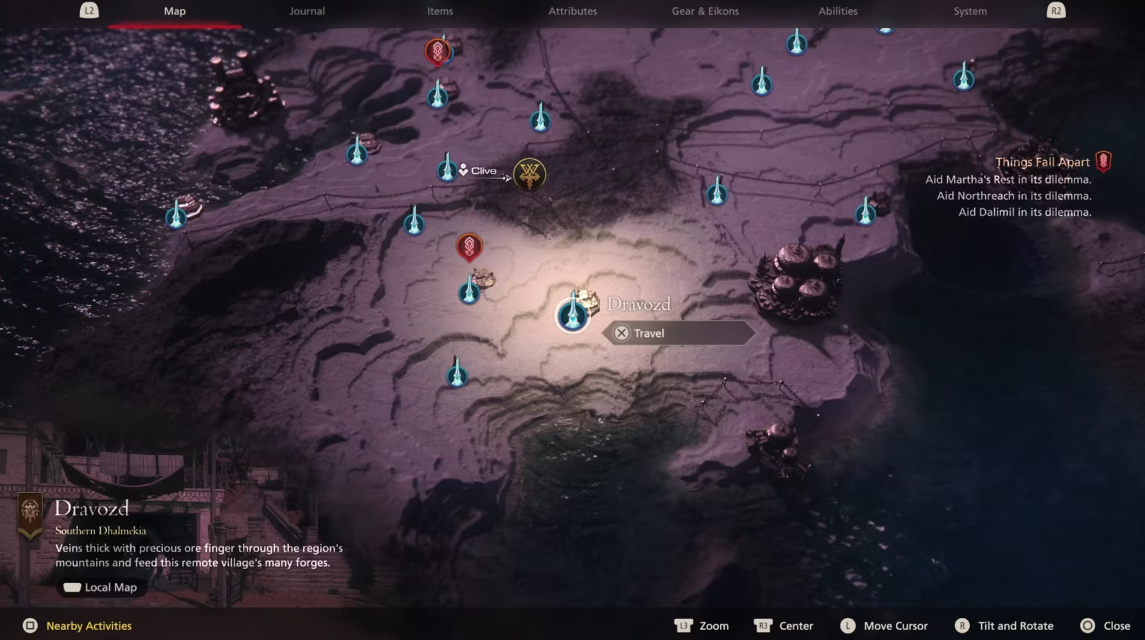Click the Southern Dhalmekia region subtitle
This screenshot has width=1145, height=640.
(x=101, y=530)
